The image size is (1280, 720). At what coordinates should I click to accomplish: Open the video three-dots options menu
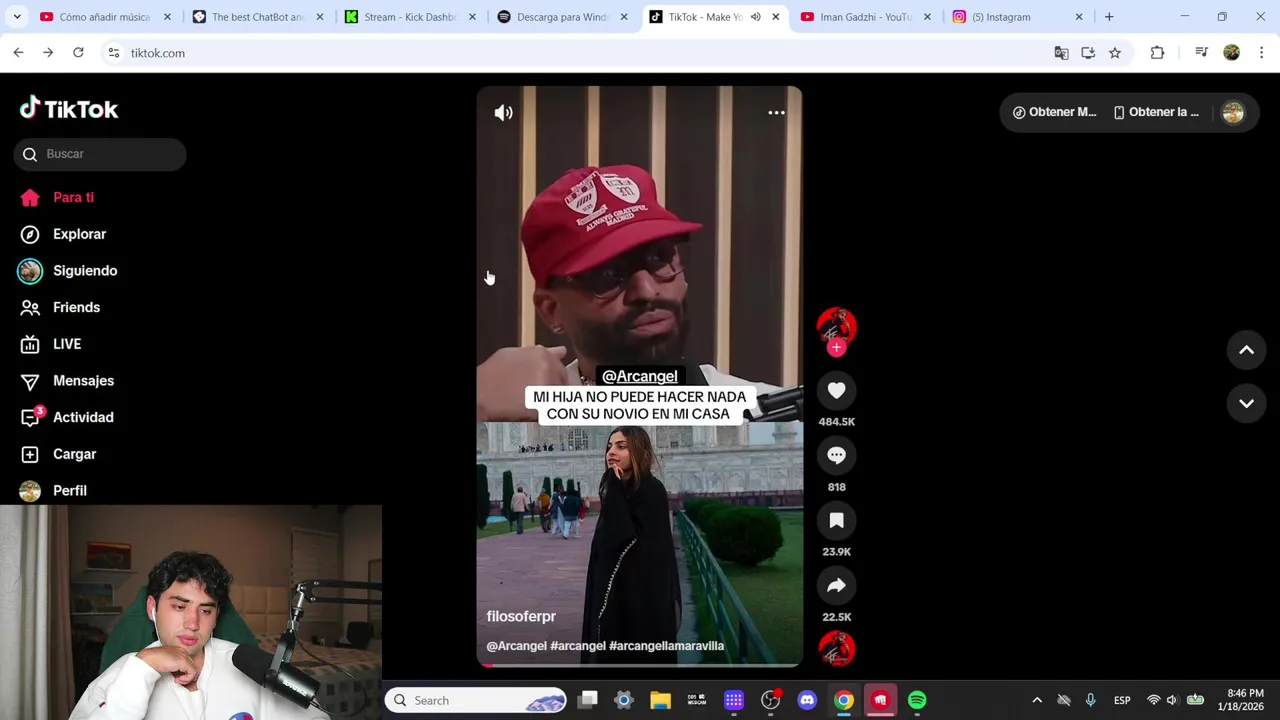(x=776, y=113)
